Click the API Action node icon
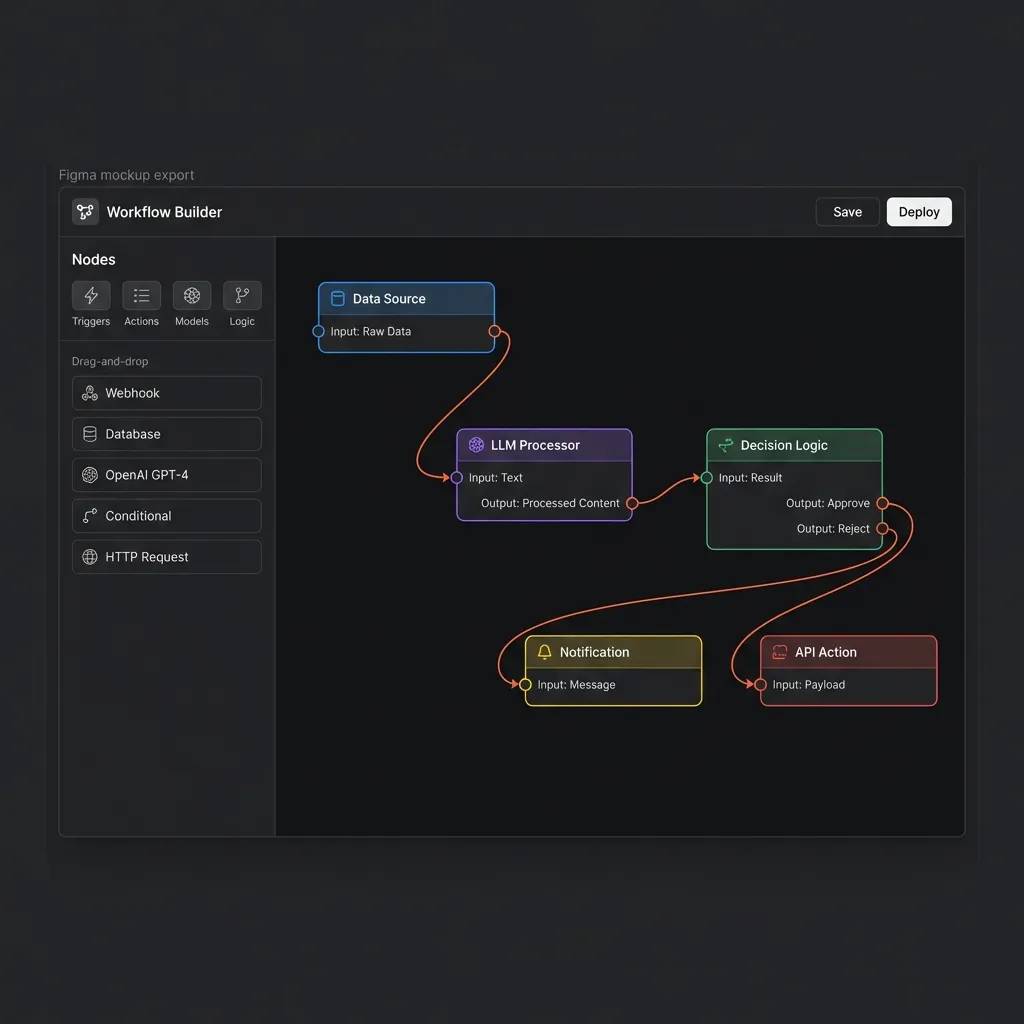This screenshot has width=1024, height=1024. [x=780, y=652]
